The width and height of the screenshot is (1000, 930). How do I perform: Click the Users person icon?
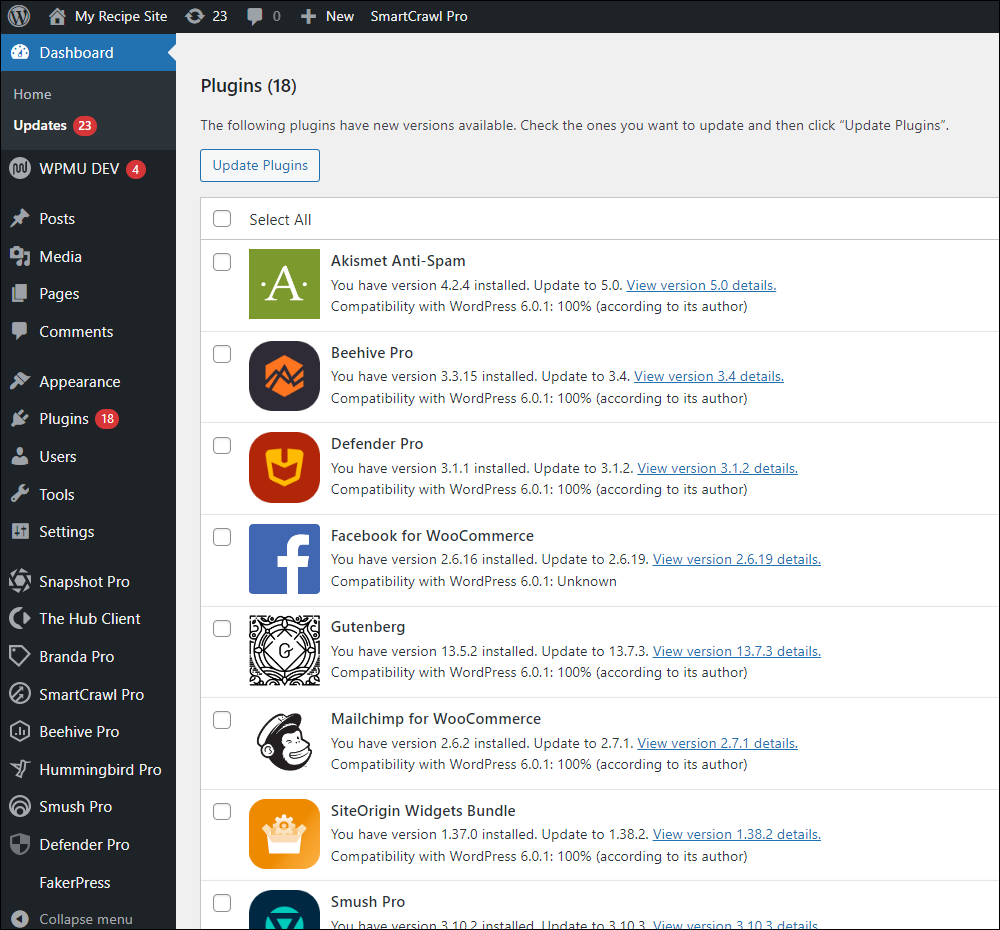click(20, 456)
